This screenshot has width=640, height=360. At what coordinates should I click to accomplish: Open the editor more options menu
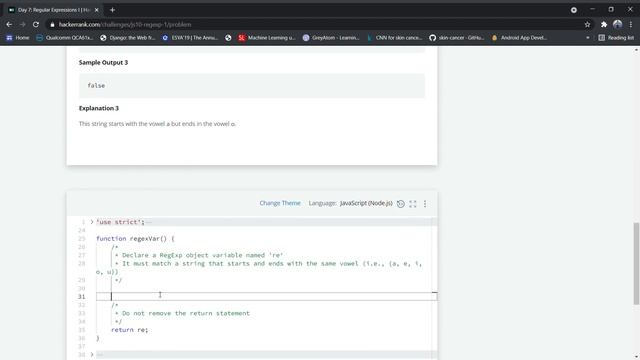(425, 204)
